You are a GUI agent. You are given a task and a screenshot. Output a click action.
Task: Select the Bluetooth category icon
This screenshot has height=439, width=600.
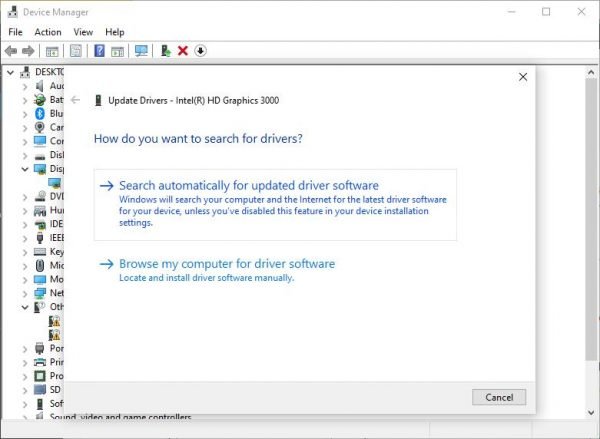[40, 114]
